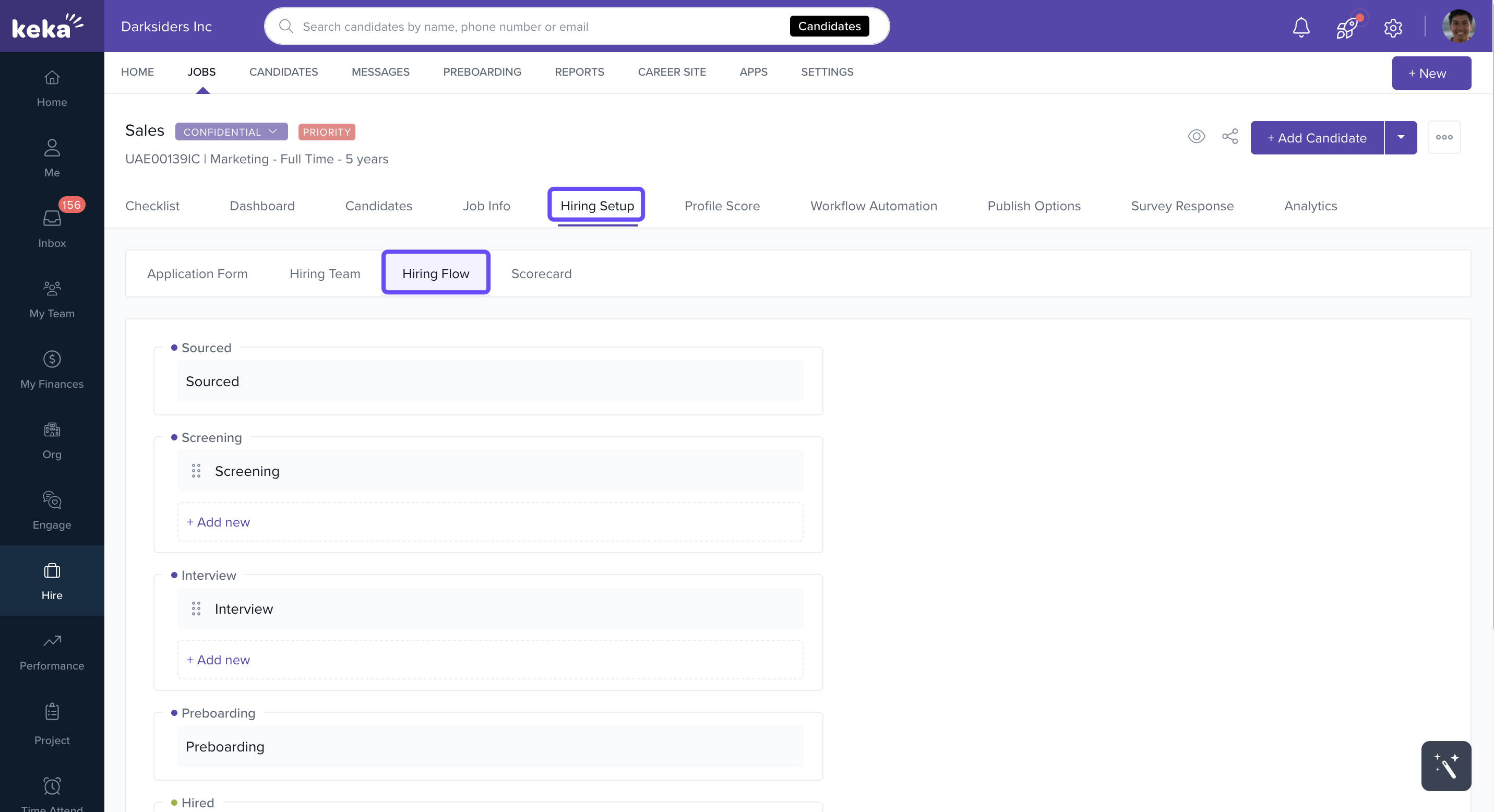Screen dimensions: 1494x812
Task: Click the + New button
Action: tap(1431, 73)
